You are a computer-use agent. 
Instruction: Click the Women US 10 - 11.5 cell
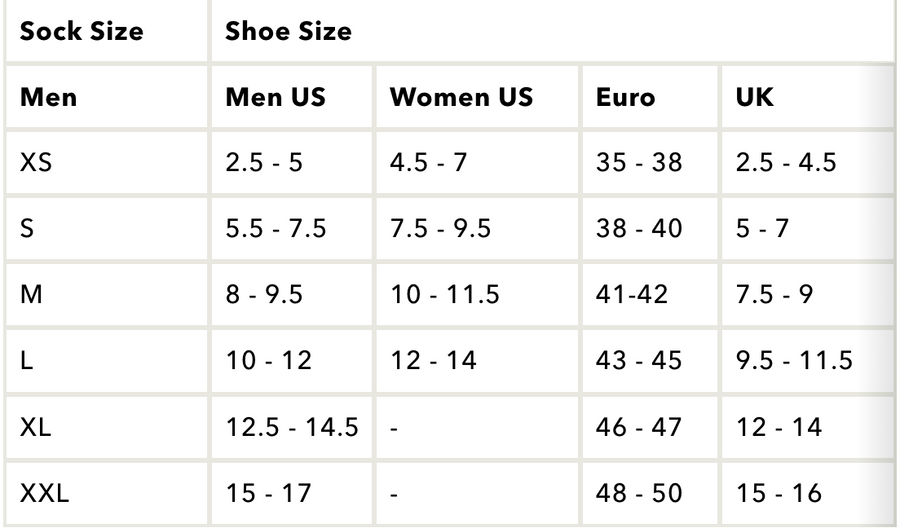click(477, 294)
